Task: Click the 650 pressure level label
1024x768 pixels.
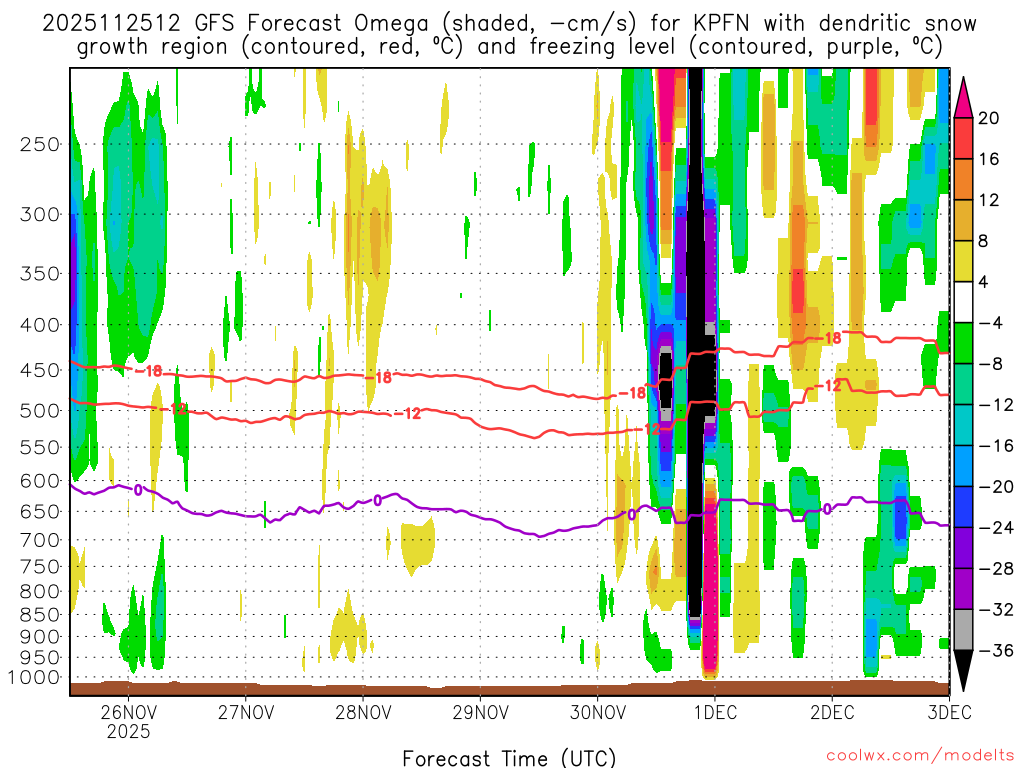Action: click(x=40, y=511)
